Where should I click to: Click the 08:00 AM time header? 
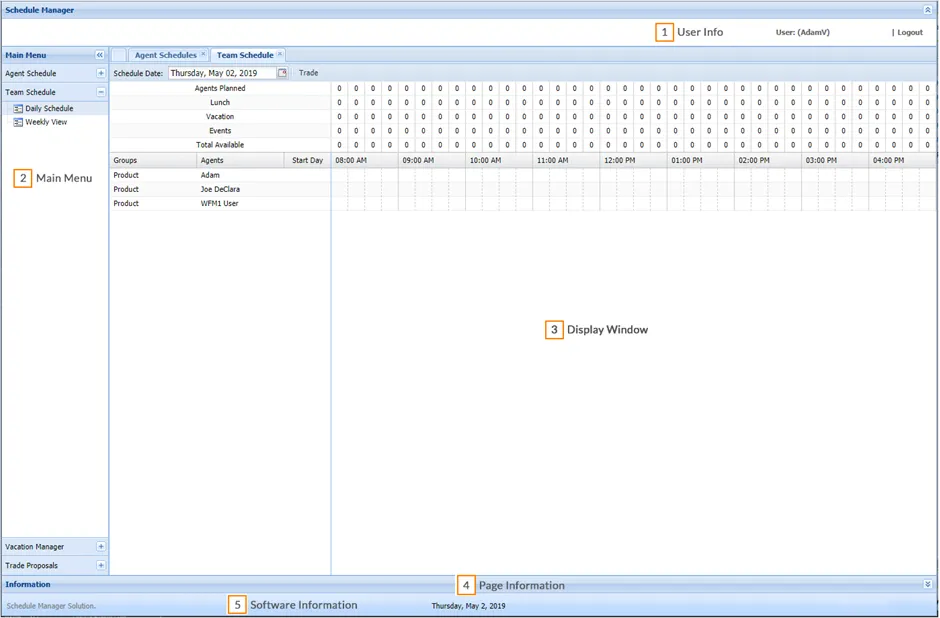coord(365,161)
